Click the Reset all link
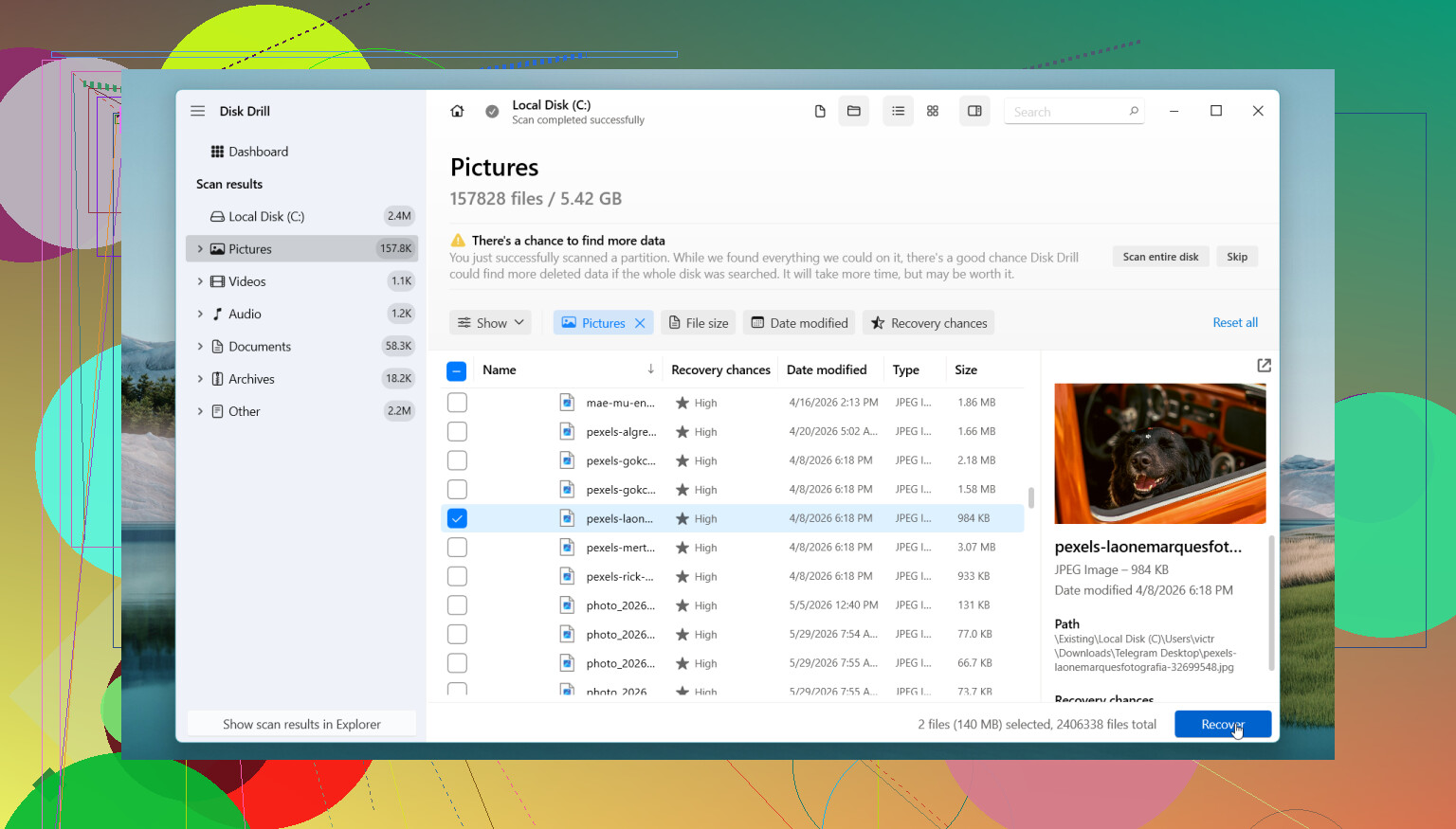1456x829 pixels. (x=1235, y=323)
